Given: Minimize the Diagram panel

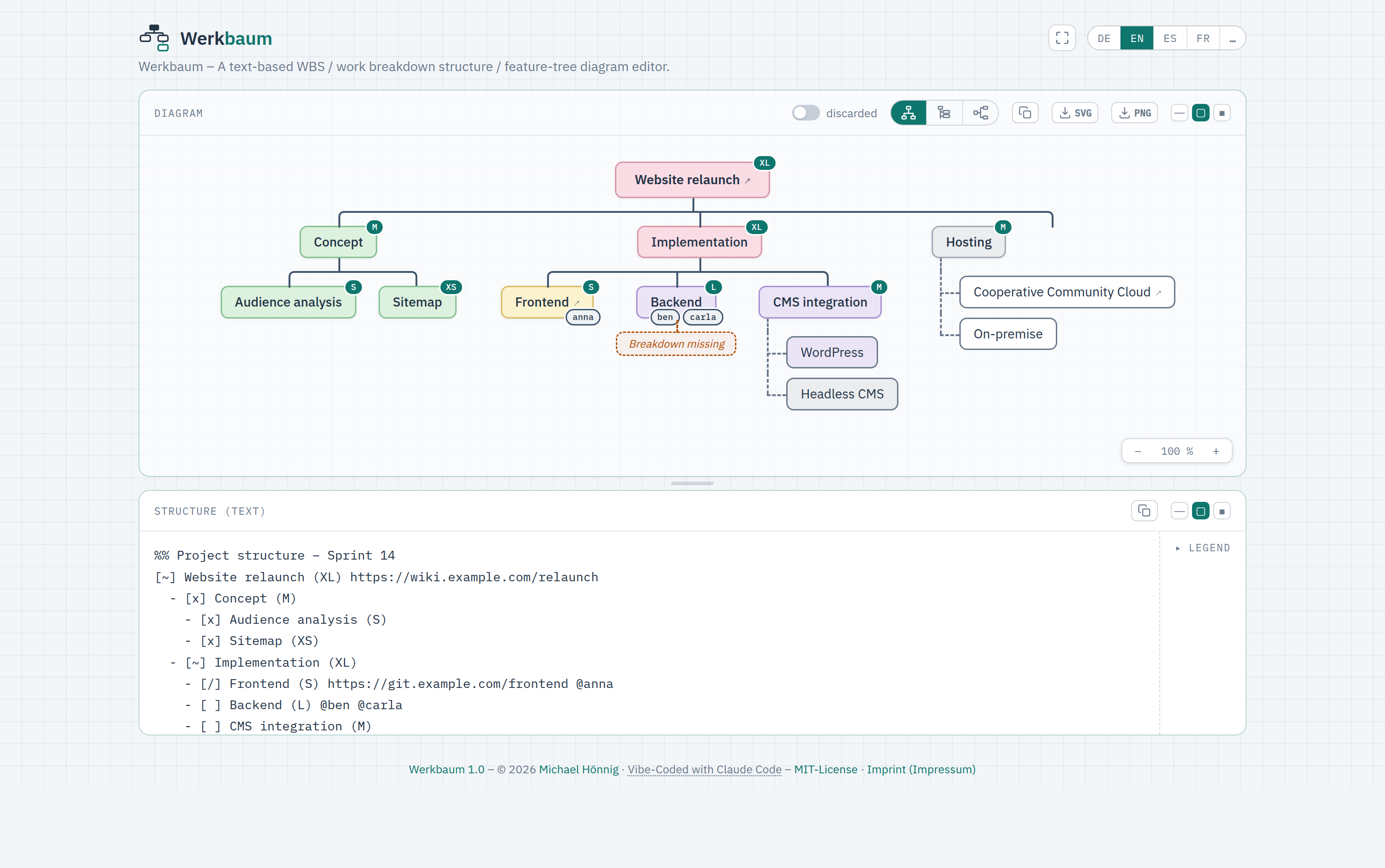Looking at the screenshot, I should 1180,113.
